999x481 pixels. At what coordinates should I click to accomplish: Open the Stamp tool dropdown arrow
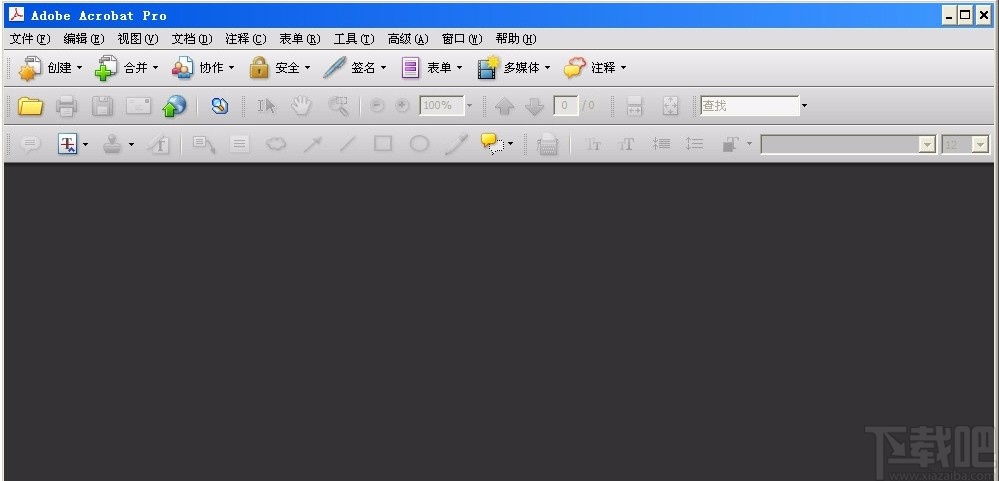pos(131,145)
